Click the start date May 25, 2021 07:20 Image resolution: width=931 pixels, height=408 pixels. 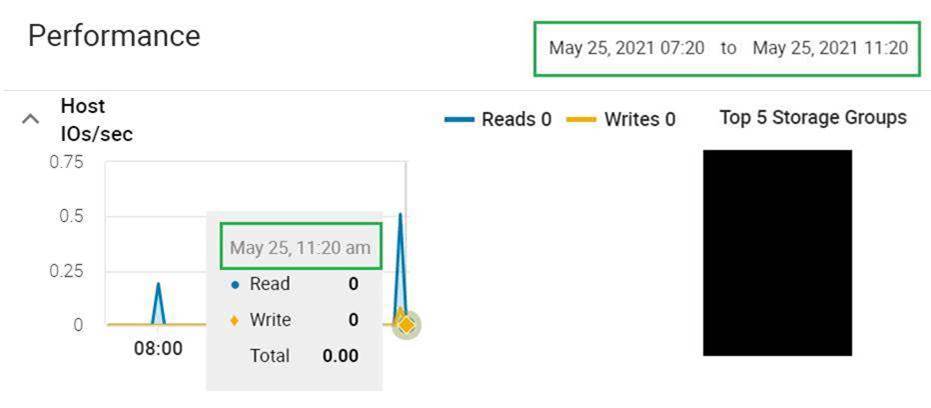(x=626, y=48)
